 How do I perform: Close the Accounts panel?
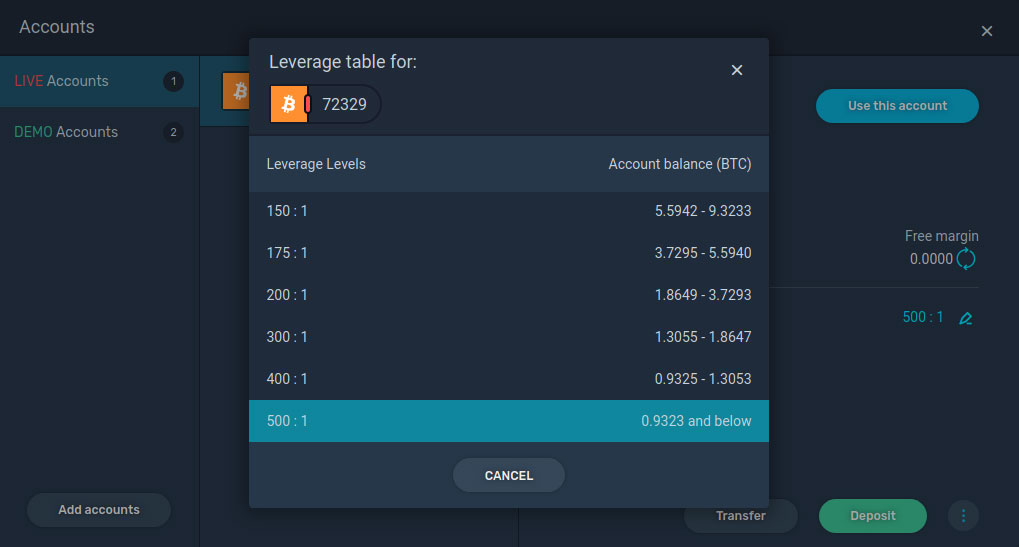tap(987, 31)
